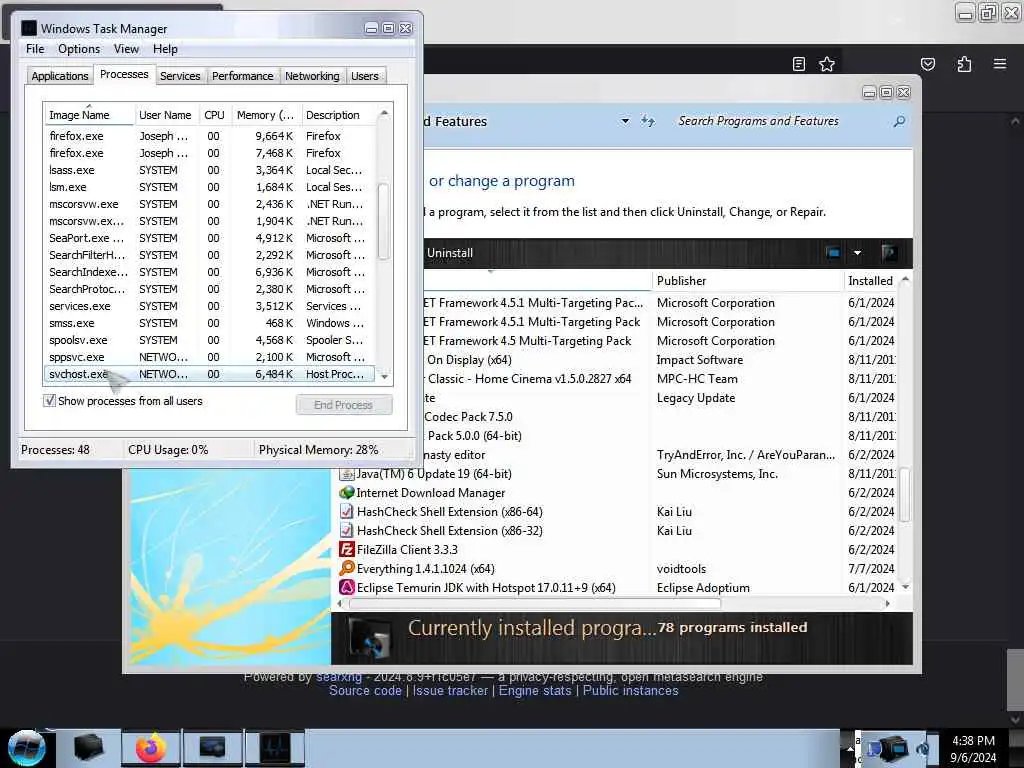
Task: Open the File menu in Task Manager
Action: tap(35, 49)
